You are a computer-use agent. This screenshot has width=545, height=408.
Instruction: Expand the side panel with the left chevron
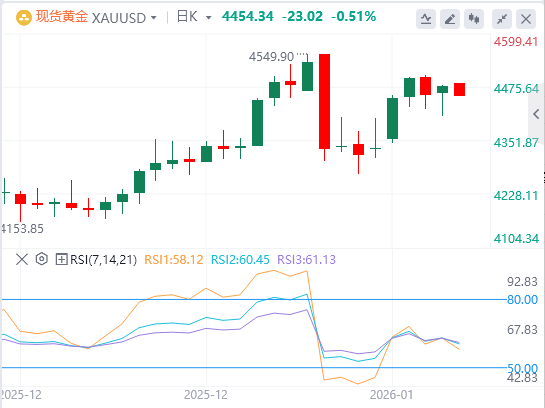tap(536, 114)
